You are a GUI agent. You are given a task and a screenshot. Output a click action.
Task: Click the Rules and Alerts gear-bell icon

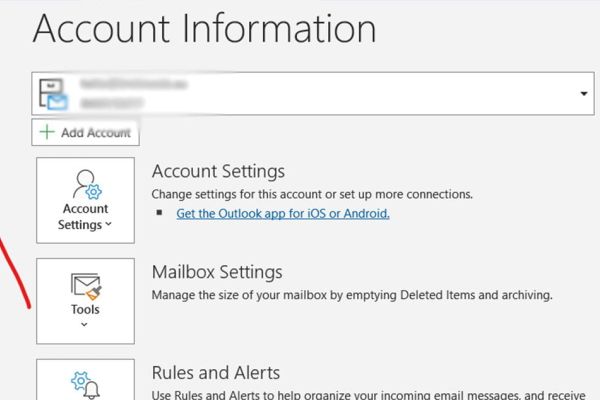pos(86,385)
